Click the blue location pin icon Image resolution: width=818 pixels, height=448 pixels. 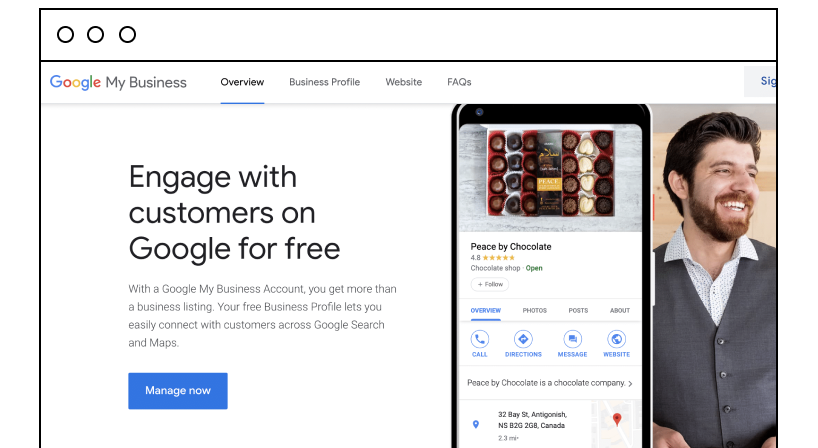coord(475,425)
